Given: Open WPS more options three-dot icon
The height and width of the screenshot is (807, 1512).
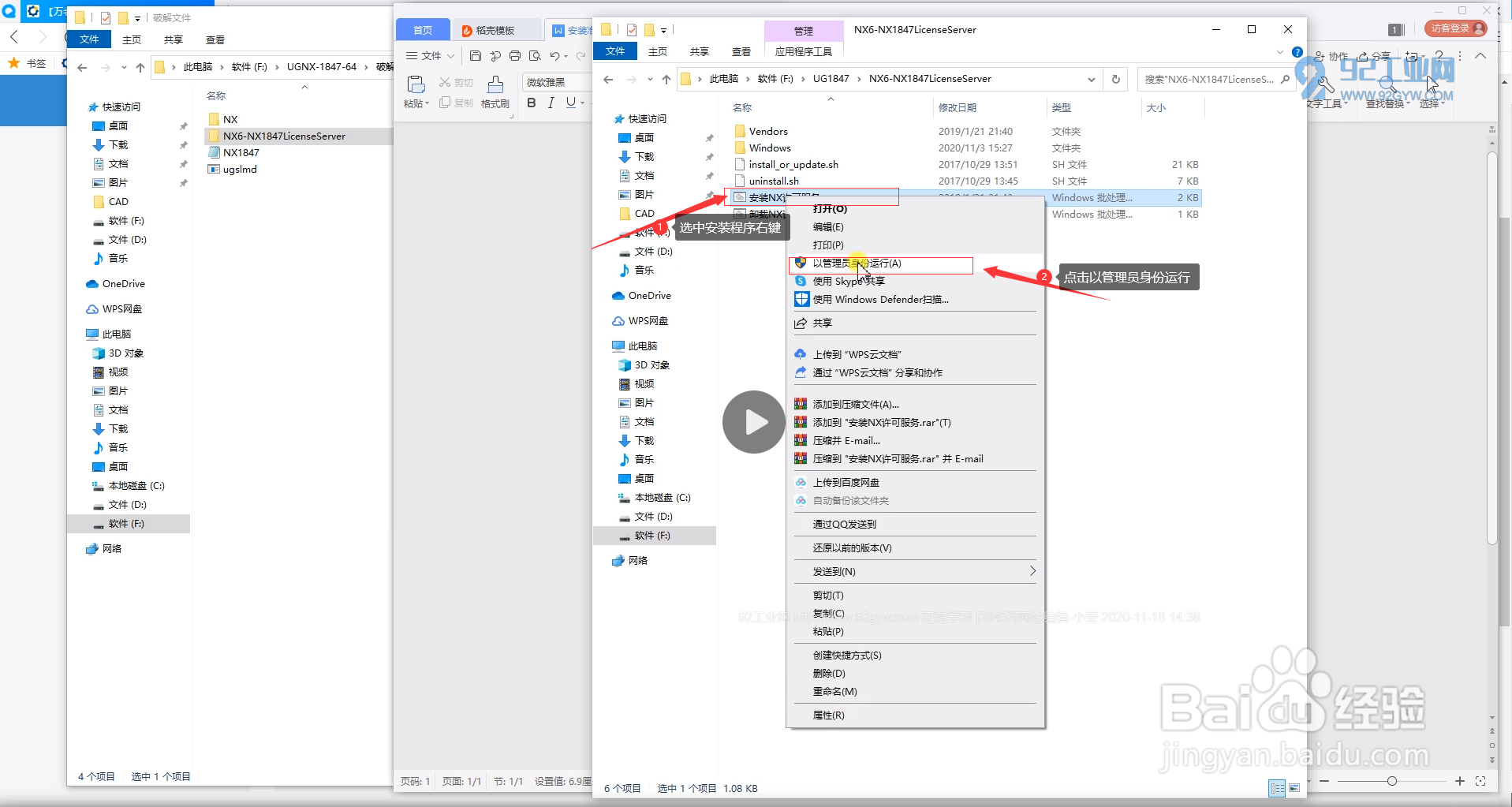Looking at the screenshot, I should (1460, 56).
